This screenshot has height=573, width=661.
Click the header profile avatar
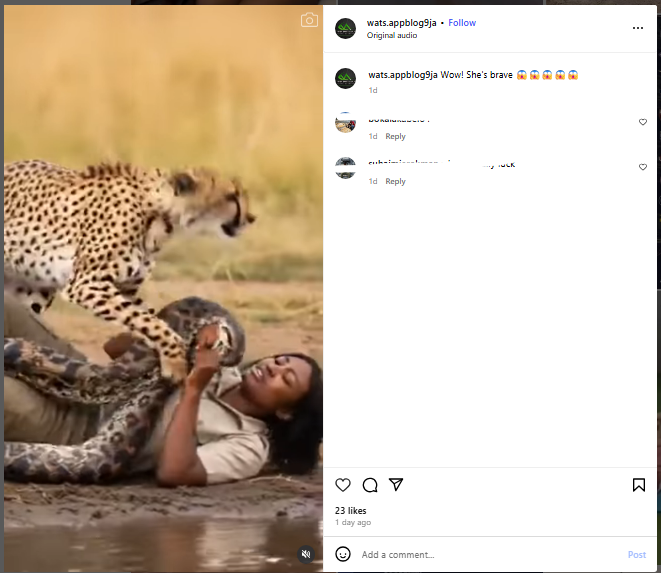pos(345,28)
